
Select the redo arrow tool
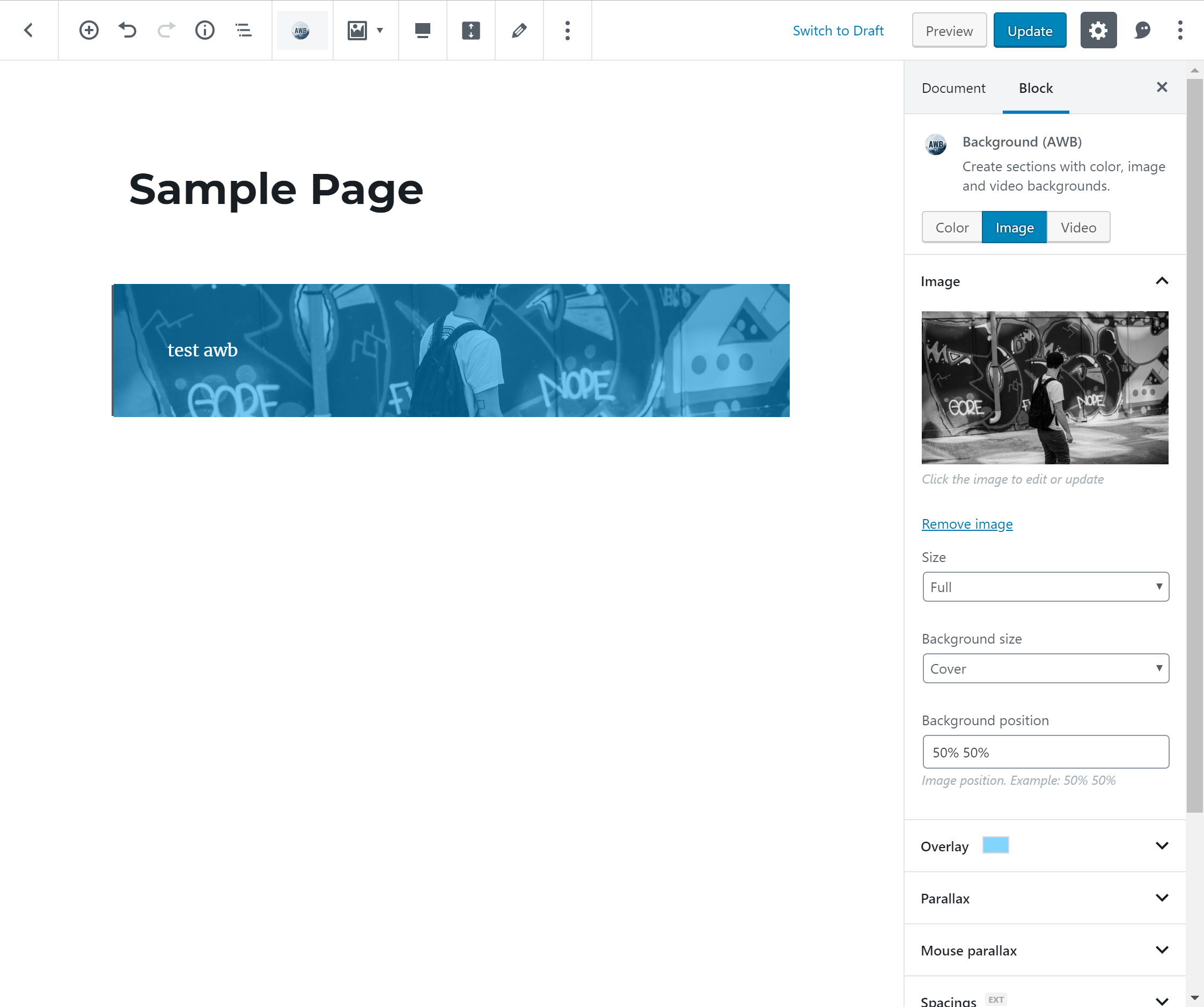[x=166, y=30]
